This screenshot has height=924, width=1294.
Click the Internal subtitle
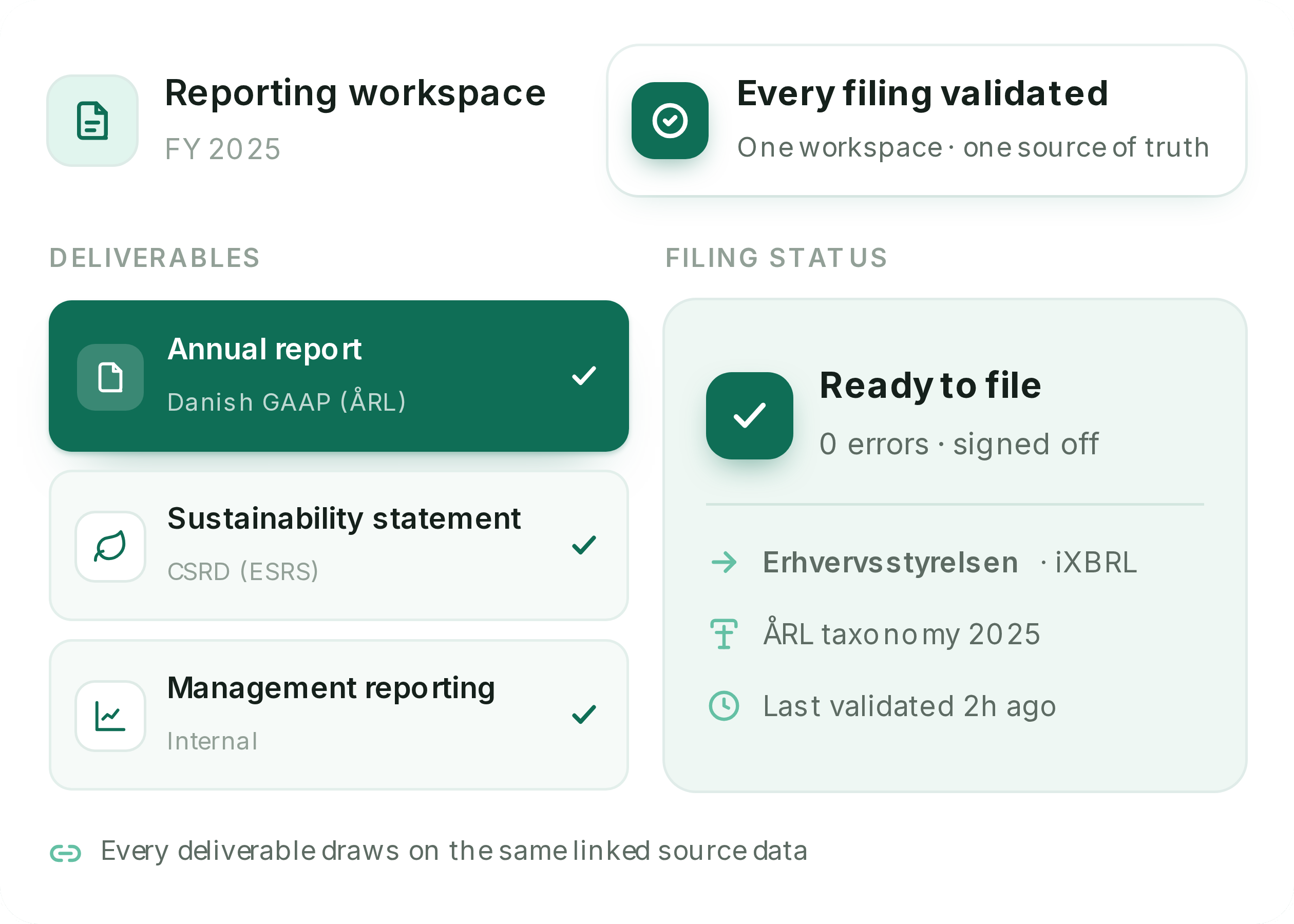pos(212,741)
